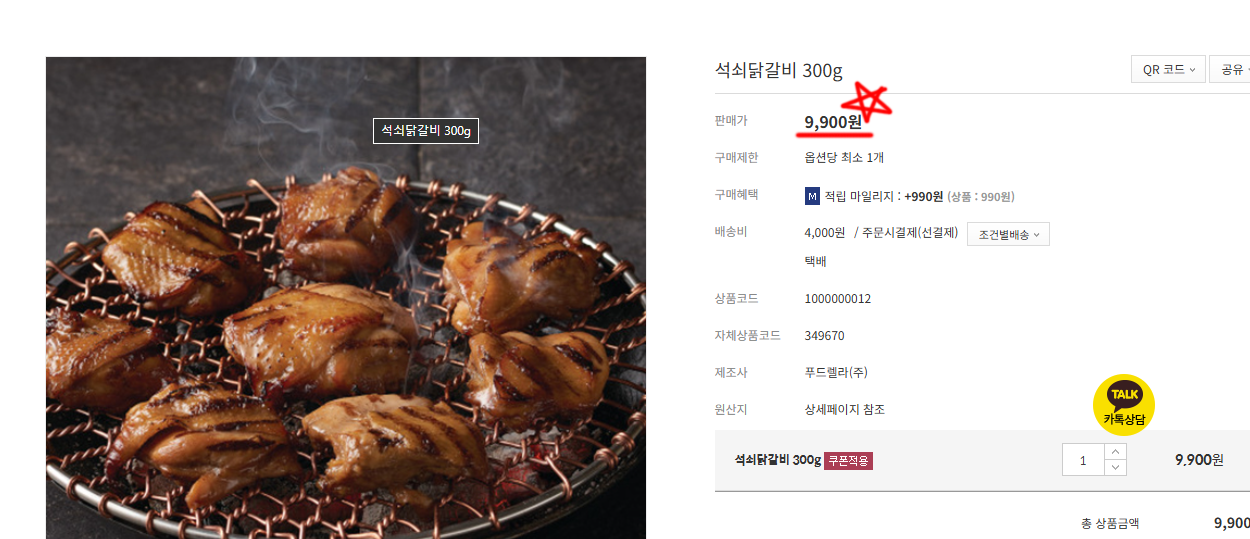Image resolution: width=1250 pixels, height=539 pixels.
Task: Click product code 1000000012
Action: tap(838, 298)
